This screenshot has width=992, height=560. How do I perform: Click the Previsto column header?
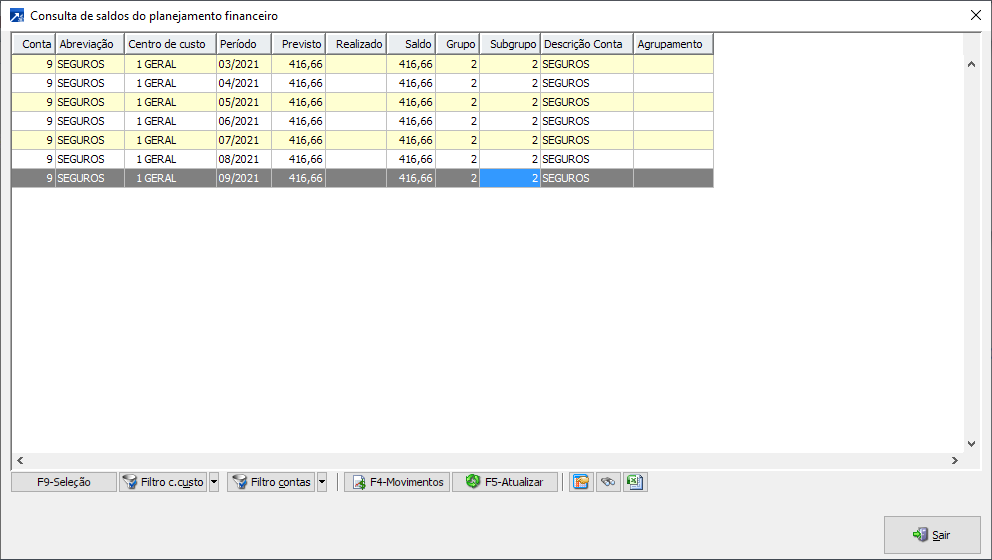click(299, 44)
